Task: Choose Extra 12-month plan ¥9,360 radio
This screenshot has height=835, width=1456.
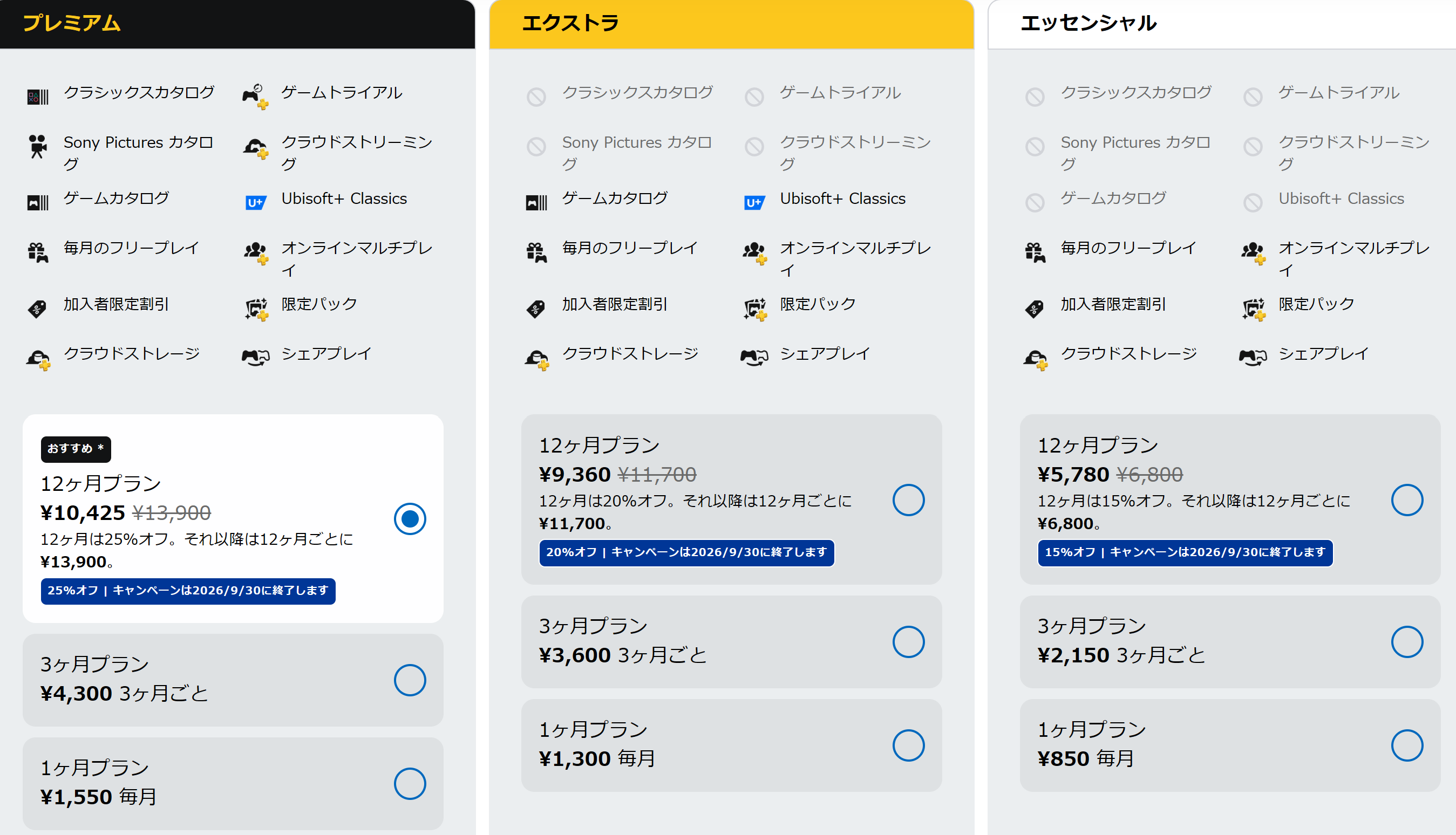Action: click(908, 500)
